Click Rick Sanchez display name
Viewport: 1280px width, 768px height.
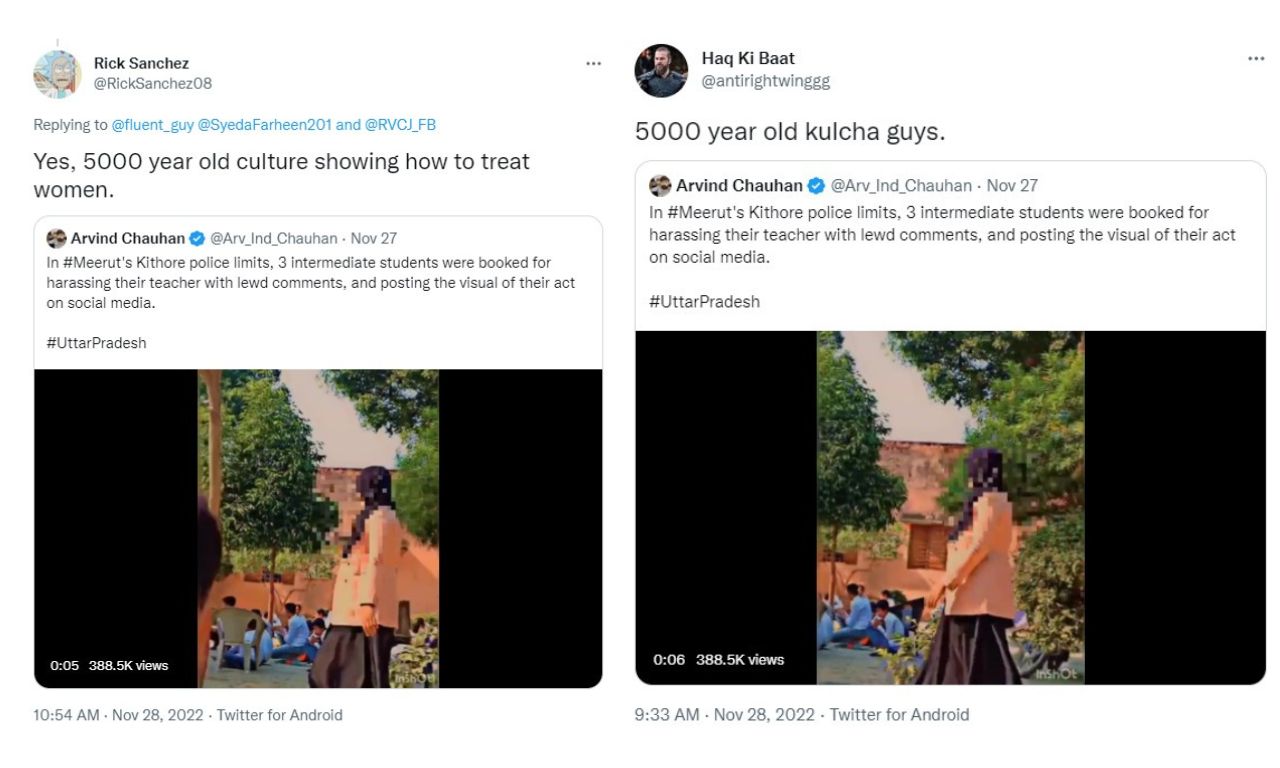pos(141,63)
